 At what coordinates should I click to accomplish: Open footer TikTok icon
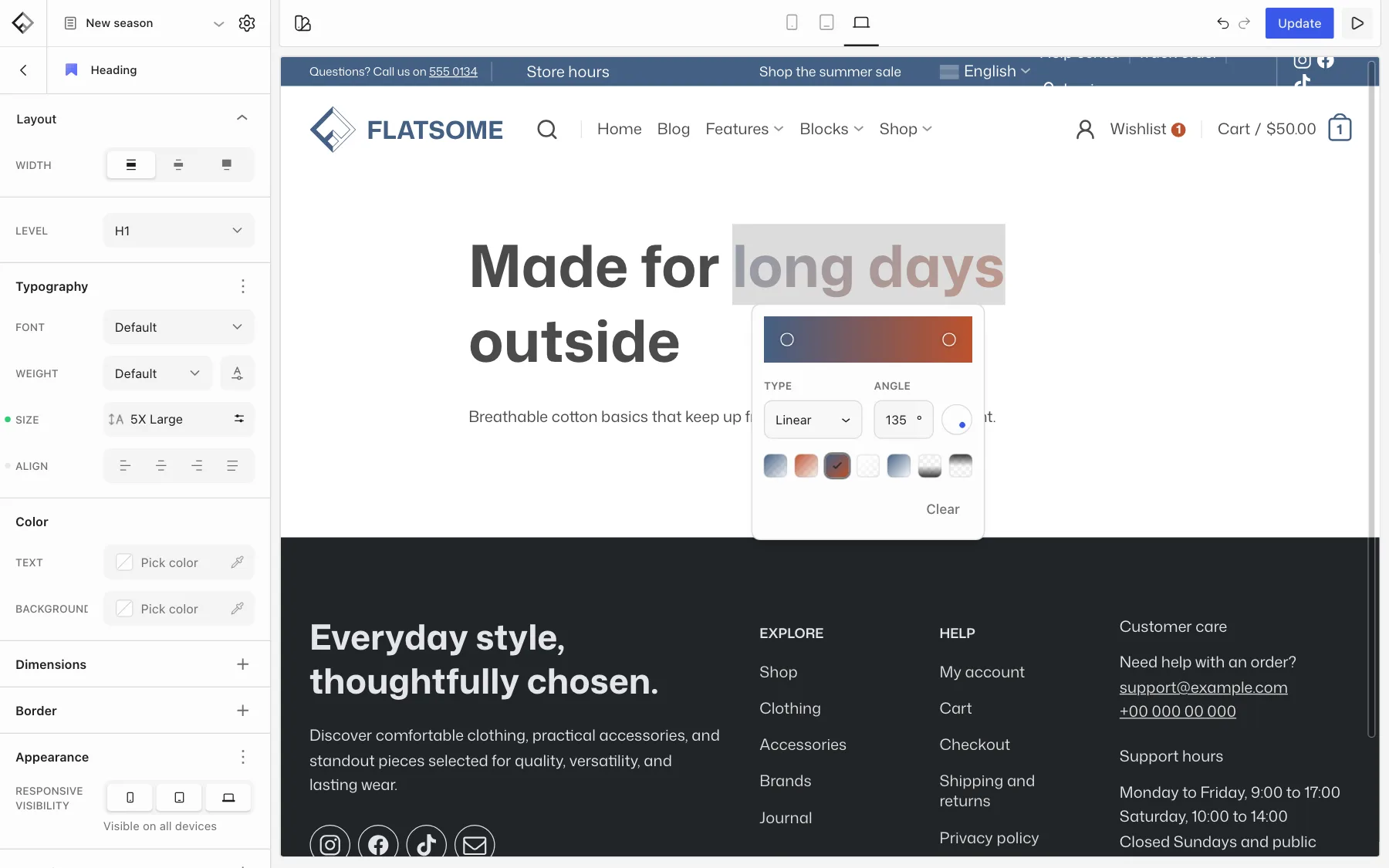click(427, 845)
